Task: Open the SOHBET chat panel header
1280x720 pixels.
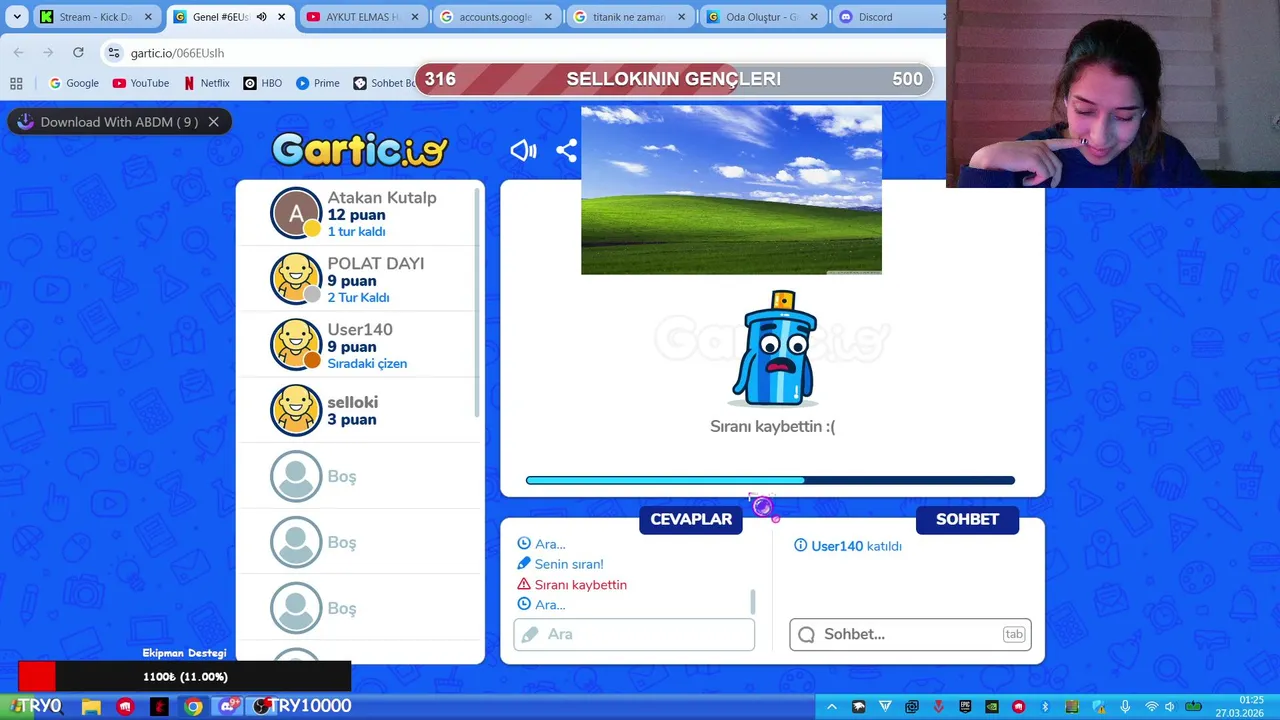Action: 967,519
